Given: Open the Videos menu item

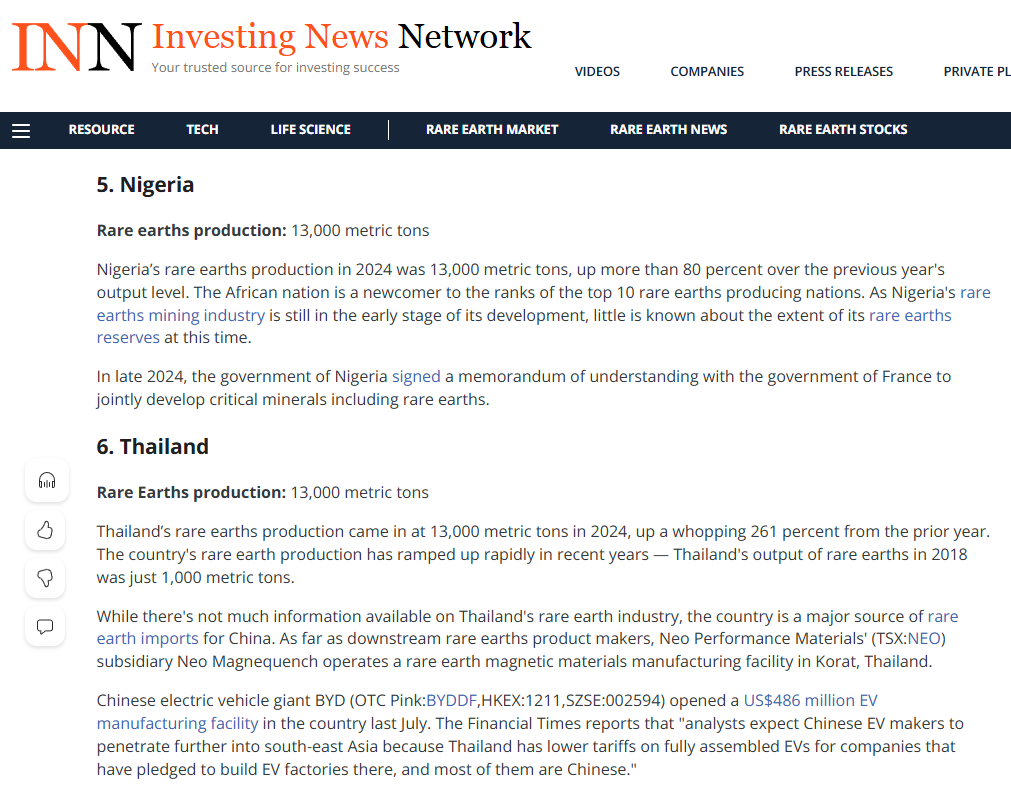Looking at the screenshot, I should [597, 71].
